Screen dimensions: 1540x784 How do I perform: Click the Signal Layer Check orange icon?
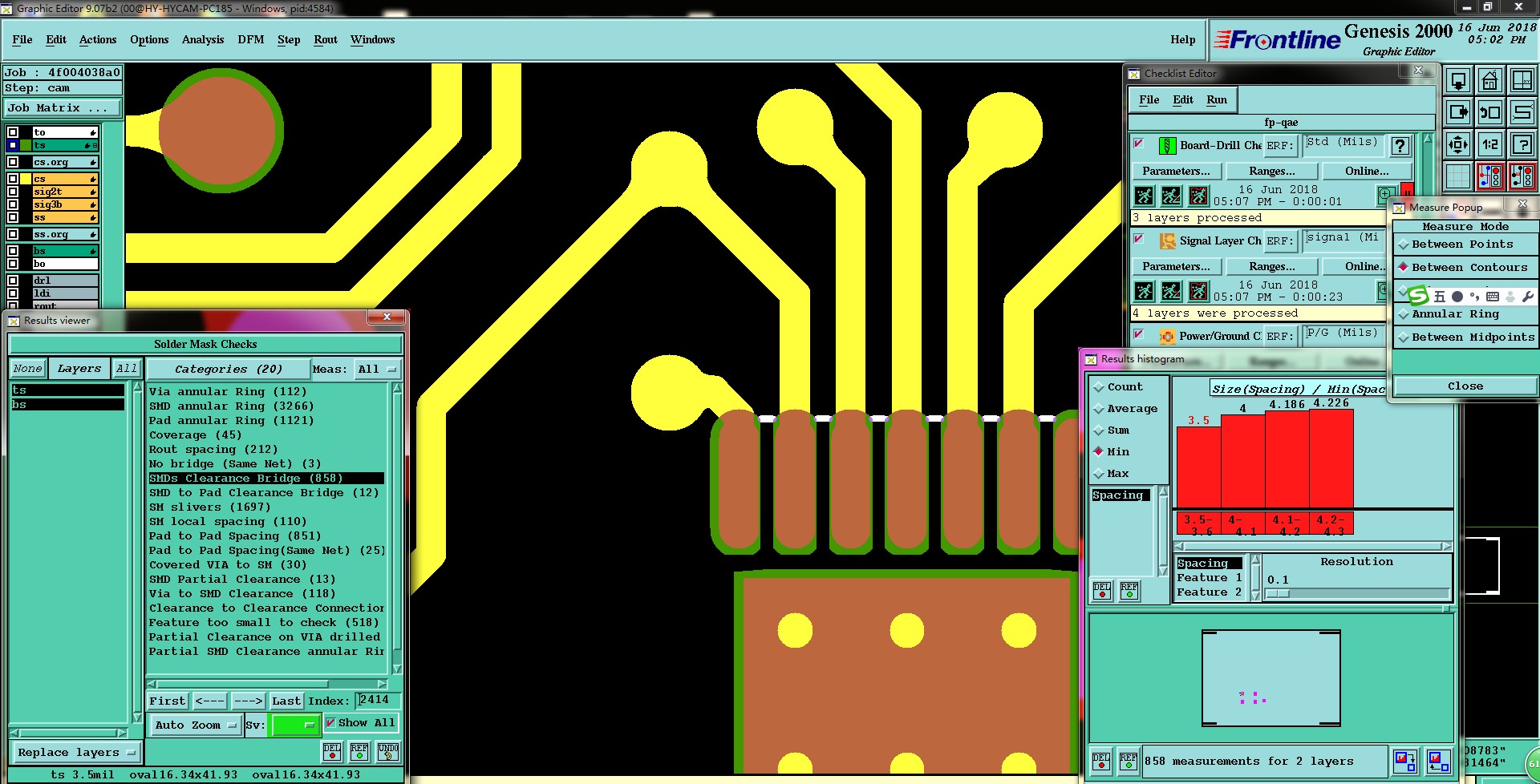pyautogui.click(x=1168, y=240)
